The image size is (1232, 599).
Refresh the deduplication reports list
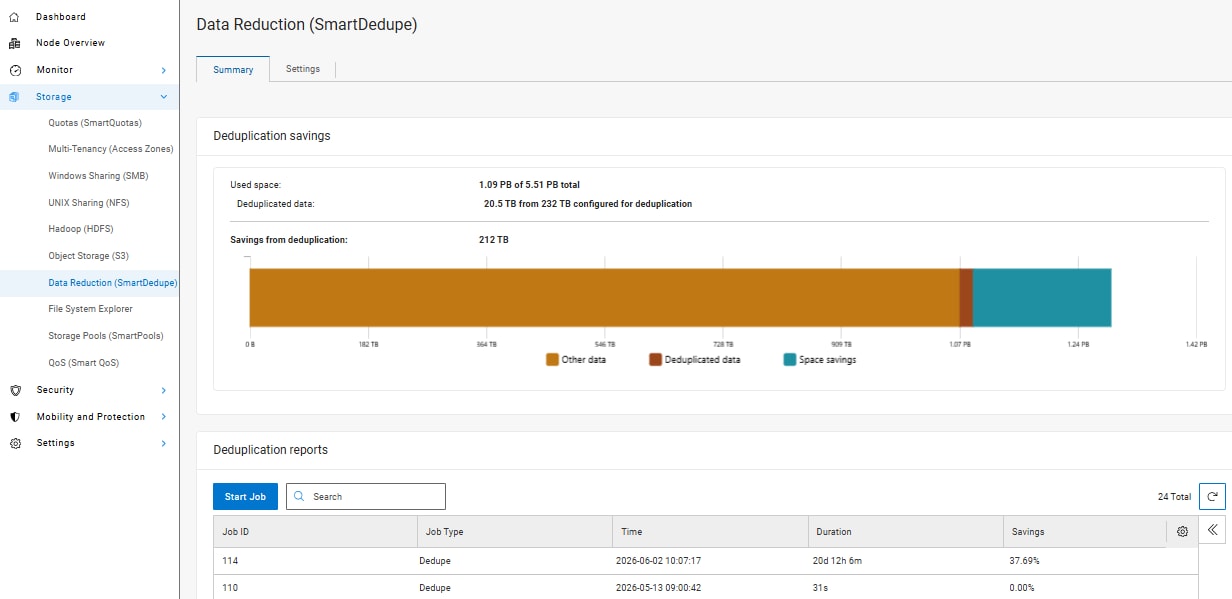pos(1212,496)
